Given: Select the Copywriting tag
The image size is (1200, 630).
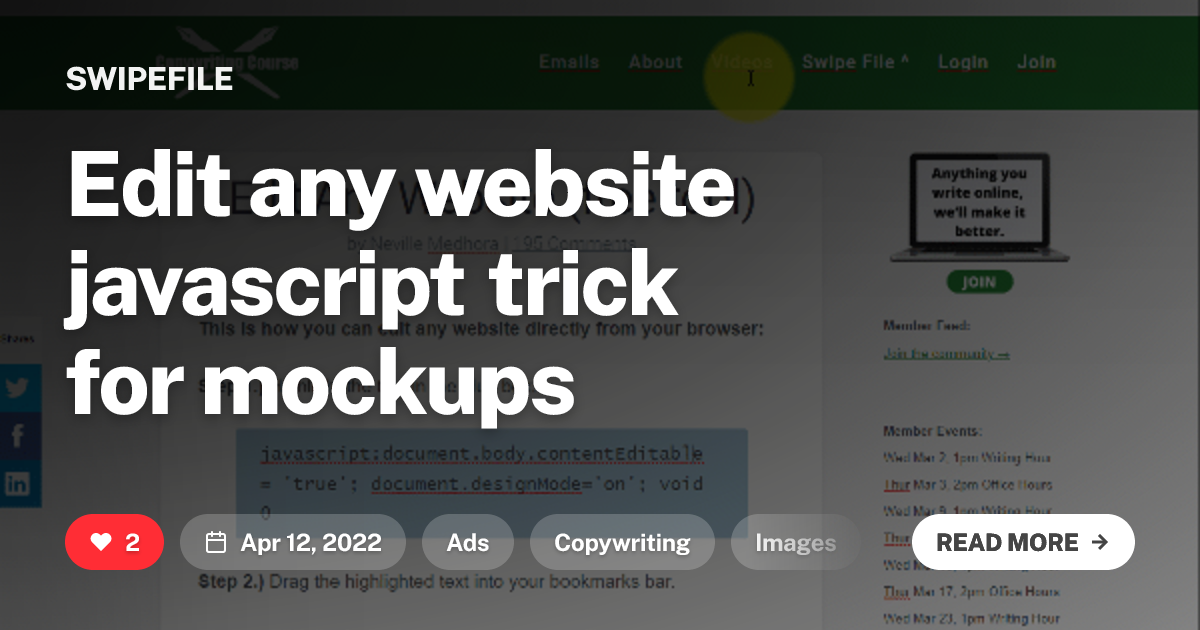Looking at the screenshot, I should click(622, 543).
